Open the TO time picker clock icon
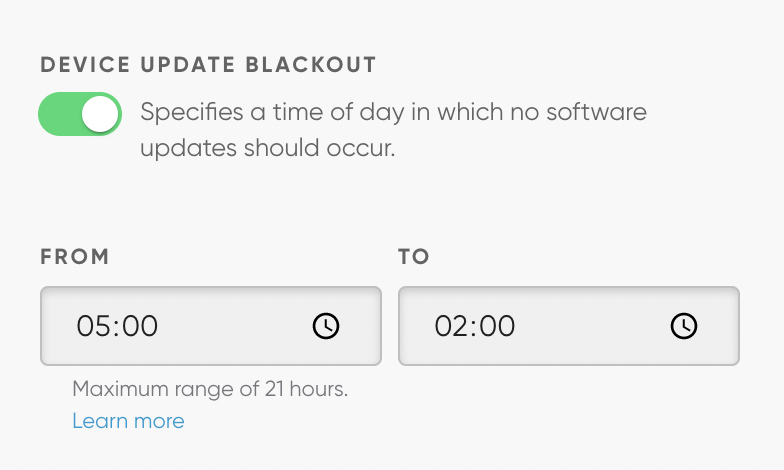 tap(684, 326)
